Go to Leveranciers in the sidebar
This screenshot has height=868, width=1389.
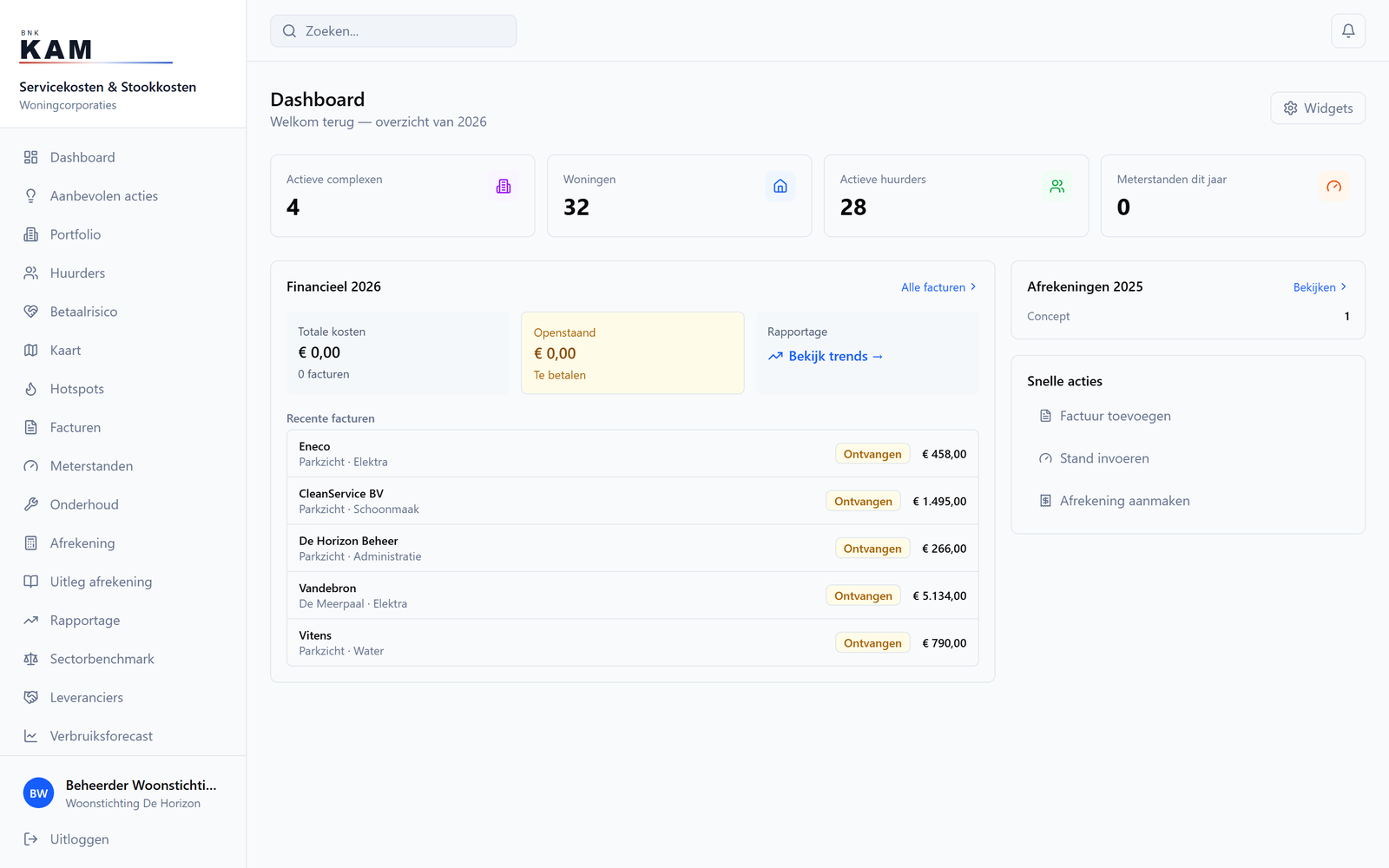(123, 698)
